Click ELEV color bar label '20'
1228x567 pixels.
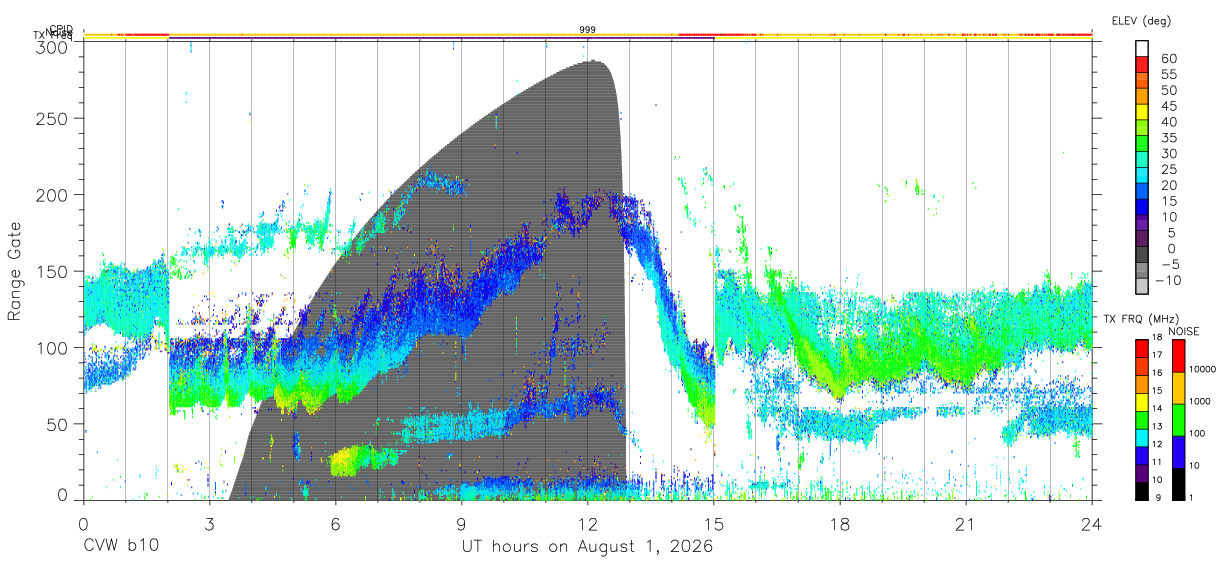[1169, 186]
